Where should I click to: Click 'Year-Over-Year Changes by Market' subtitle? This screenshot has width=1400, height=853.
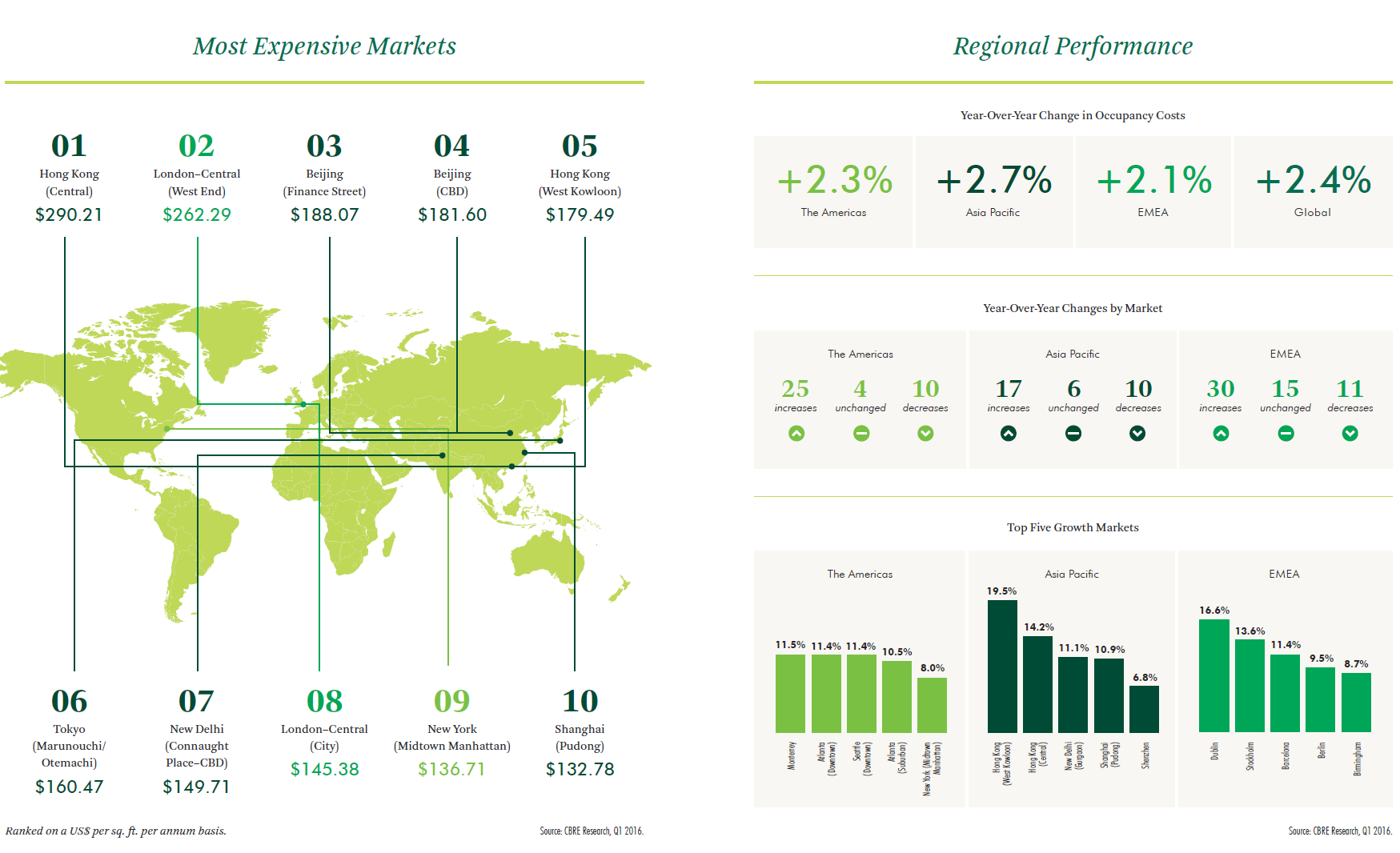(x=1073, y=308)
